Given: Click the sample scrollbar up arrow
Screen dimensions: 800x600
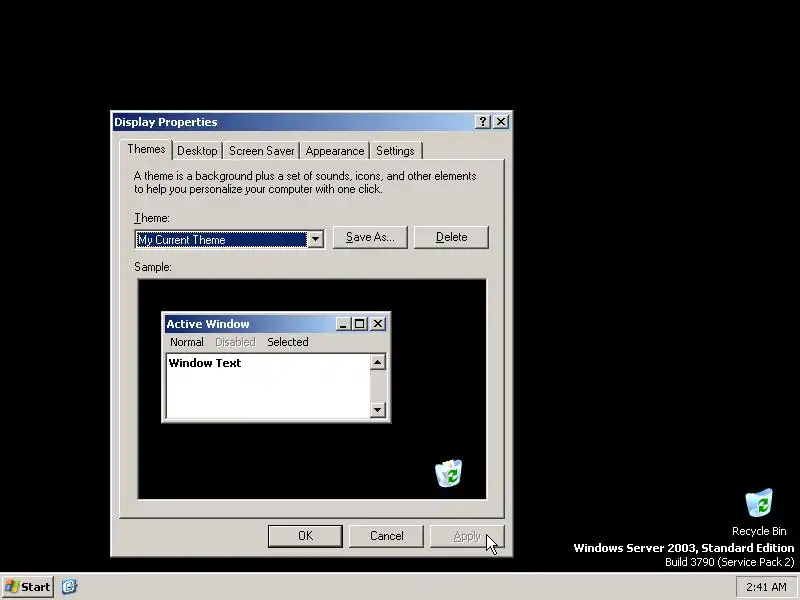Looking at the screenshot, I should click(378, 362).
